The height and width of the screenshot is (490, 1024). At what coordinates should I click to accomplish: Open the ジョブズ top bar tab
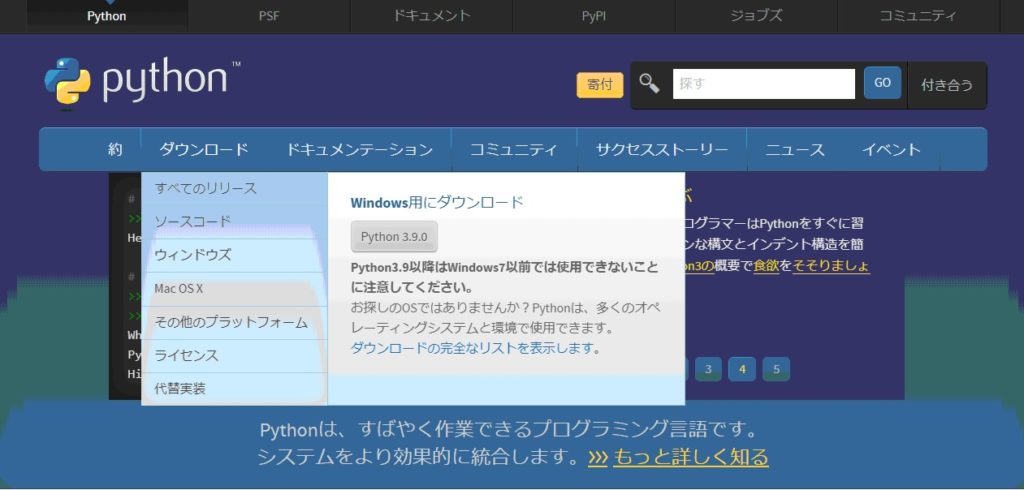click(756, 16)
